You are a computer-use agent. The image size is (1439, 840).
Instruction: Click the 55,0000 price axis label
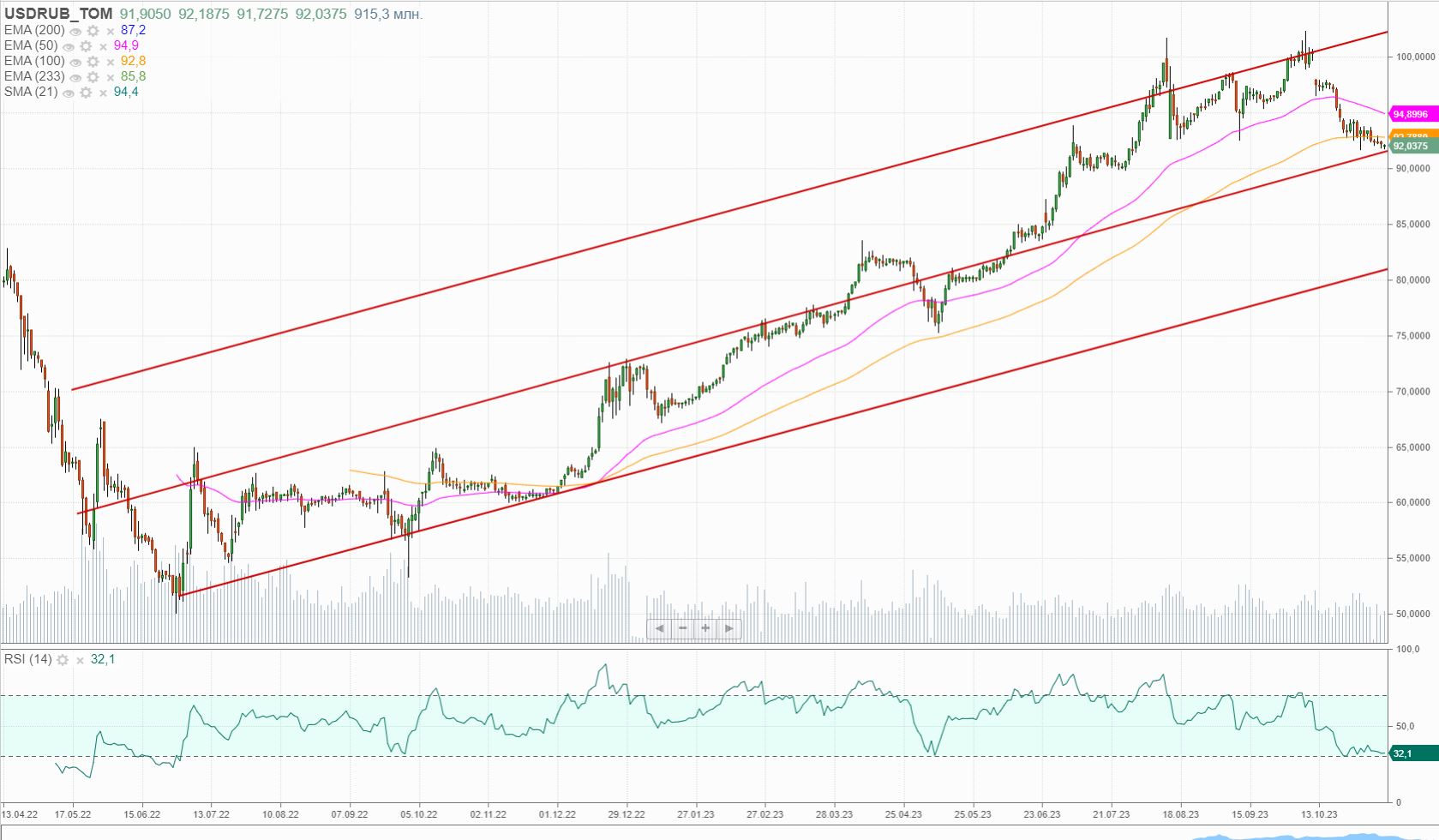point(1412,559)
